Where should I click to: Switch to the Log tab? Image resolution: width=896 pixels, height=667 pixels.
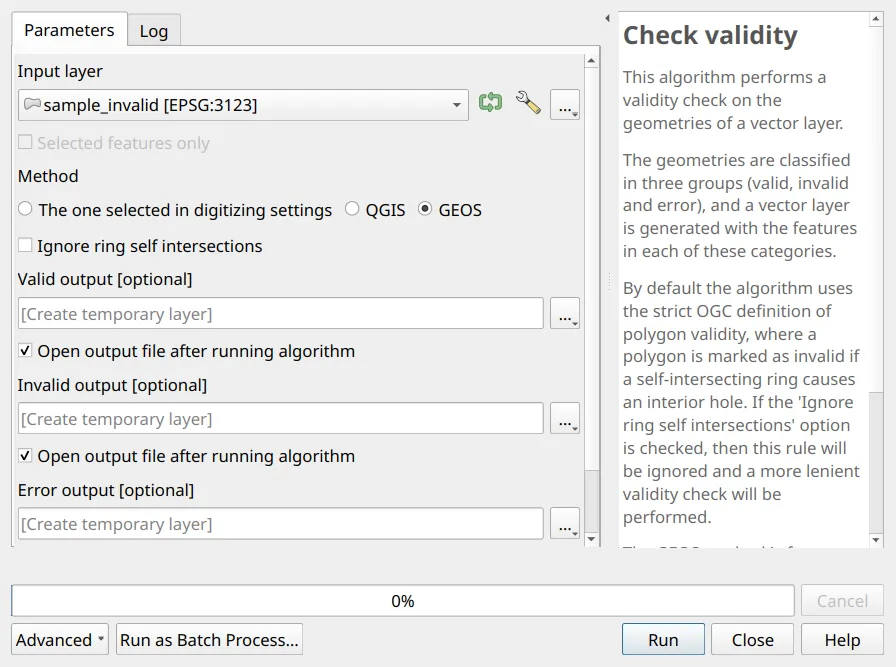154,31
